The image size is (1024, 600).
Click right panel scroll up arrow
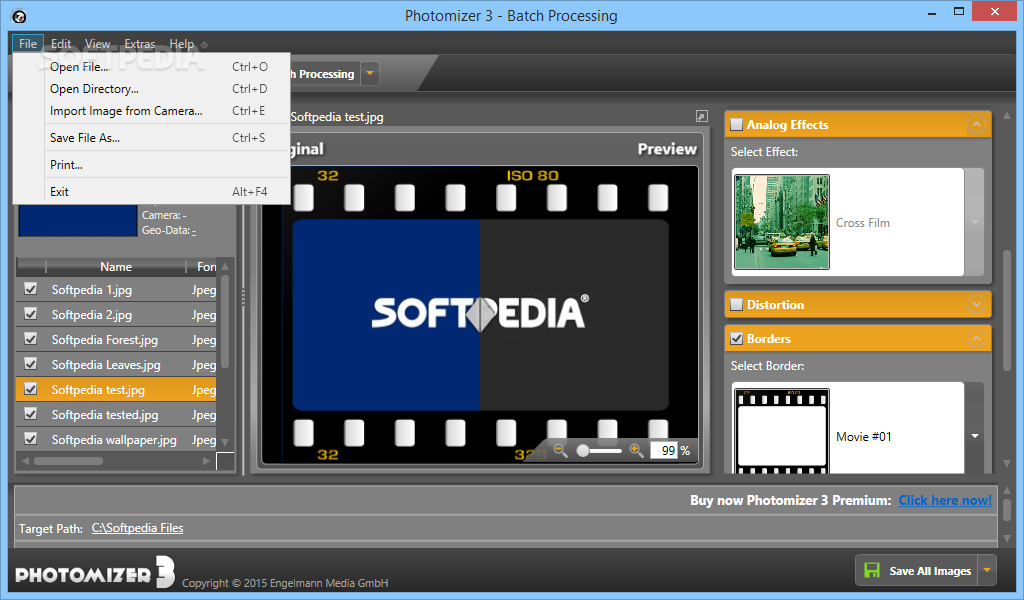pos(1006,116)
